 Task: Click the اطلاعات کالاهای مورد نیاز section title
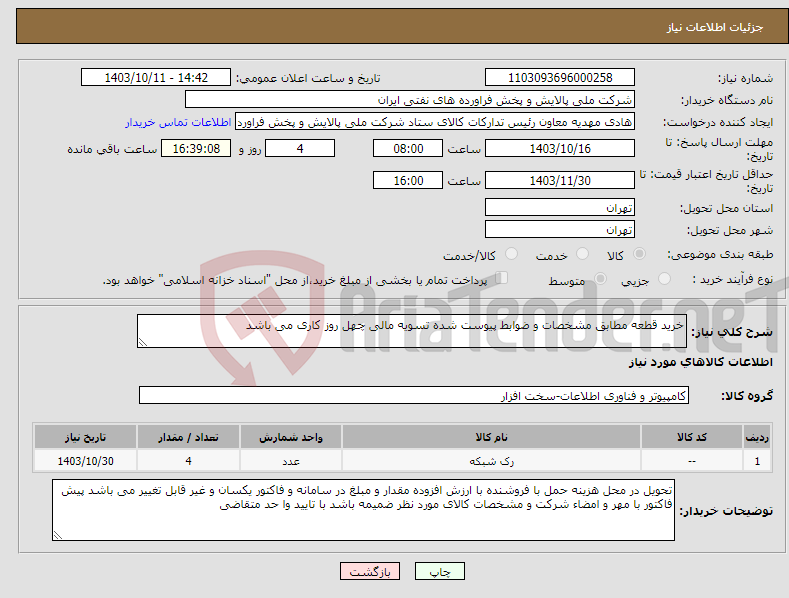(700, 362)
